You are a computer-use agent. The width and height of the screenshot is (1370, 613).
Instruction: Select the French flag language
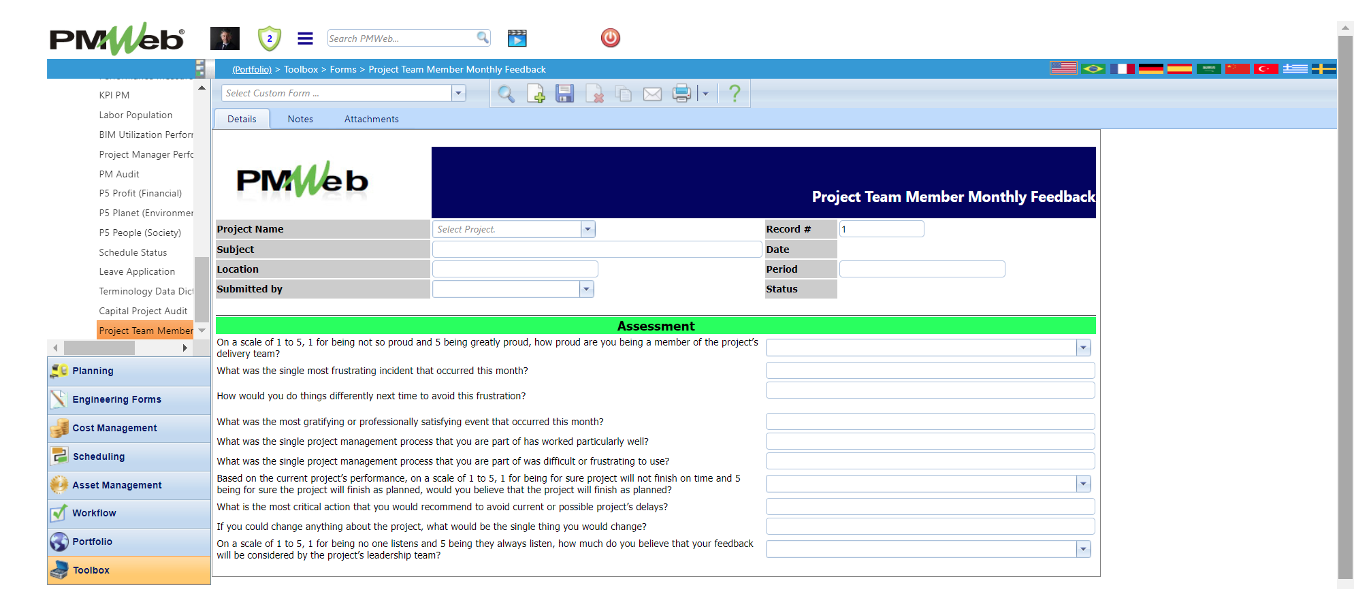point(1122,69)
